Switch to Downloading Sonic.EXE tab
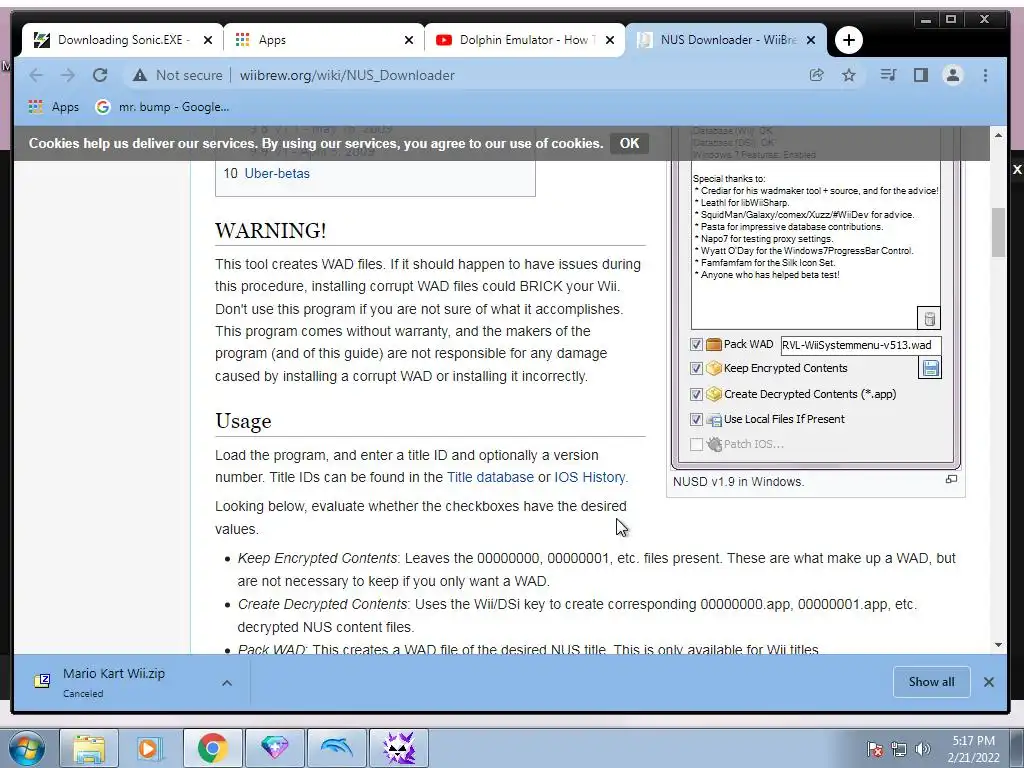Screen dimensions: 1024x768 pyautogui.click(x=121, y=40)
